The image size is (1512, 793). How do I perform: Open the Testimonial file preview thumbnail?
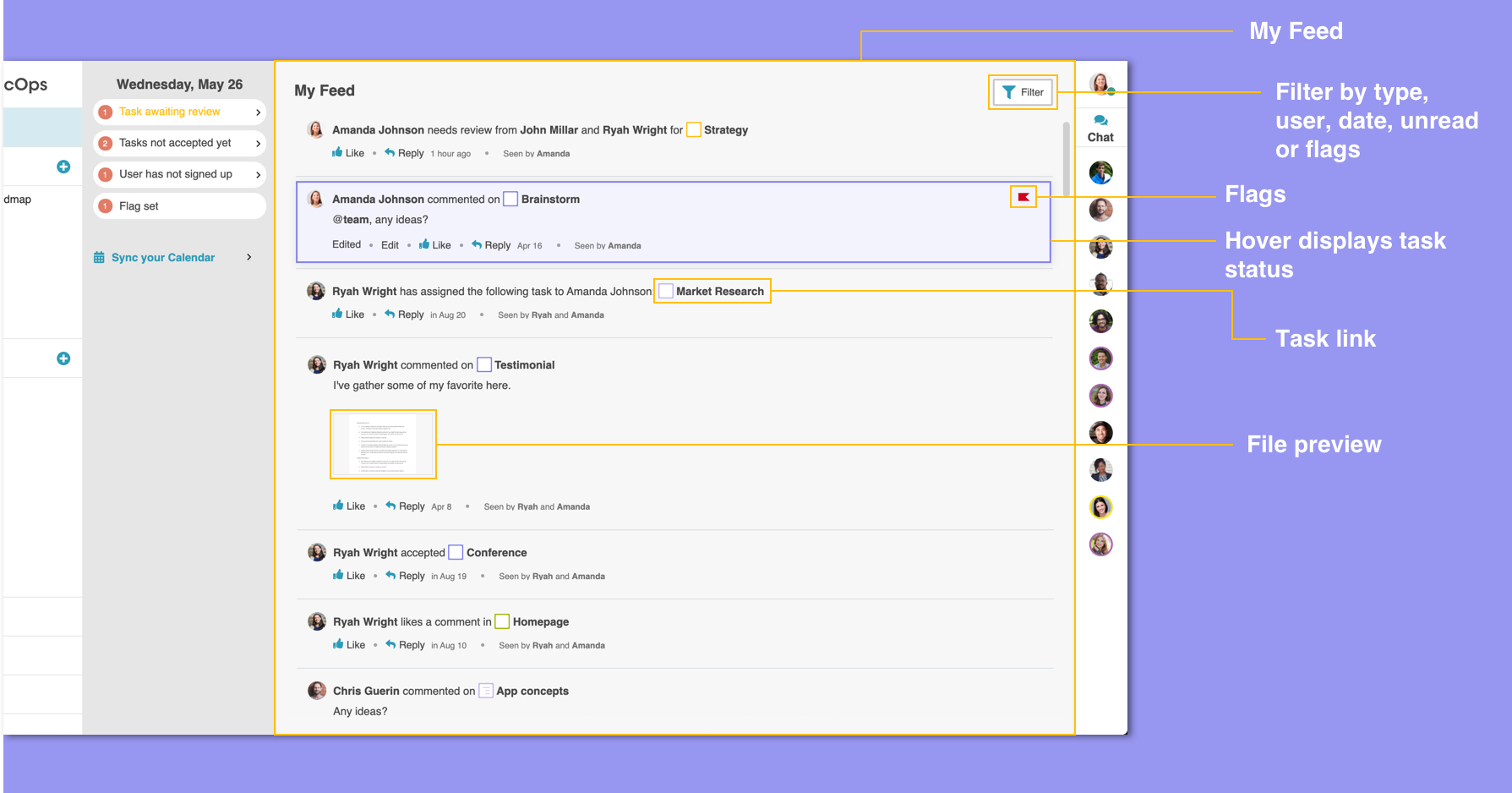coord(383,445)
